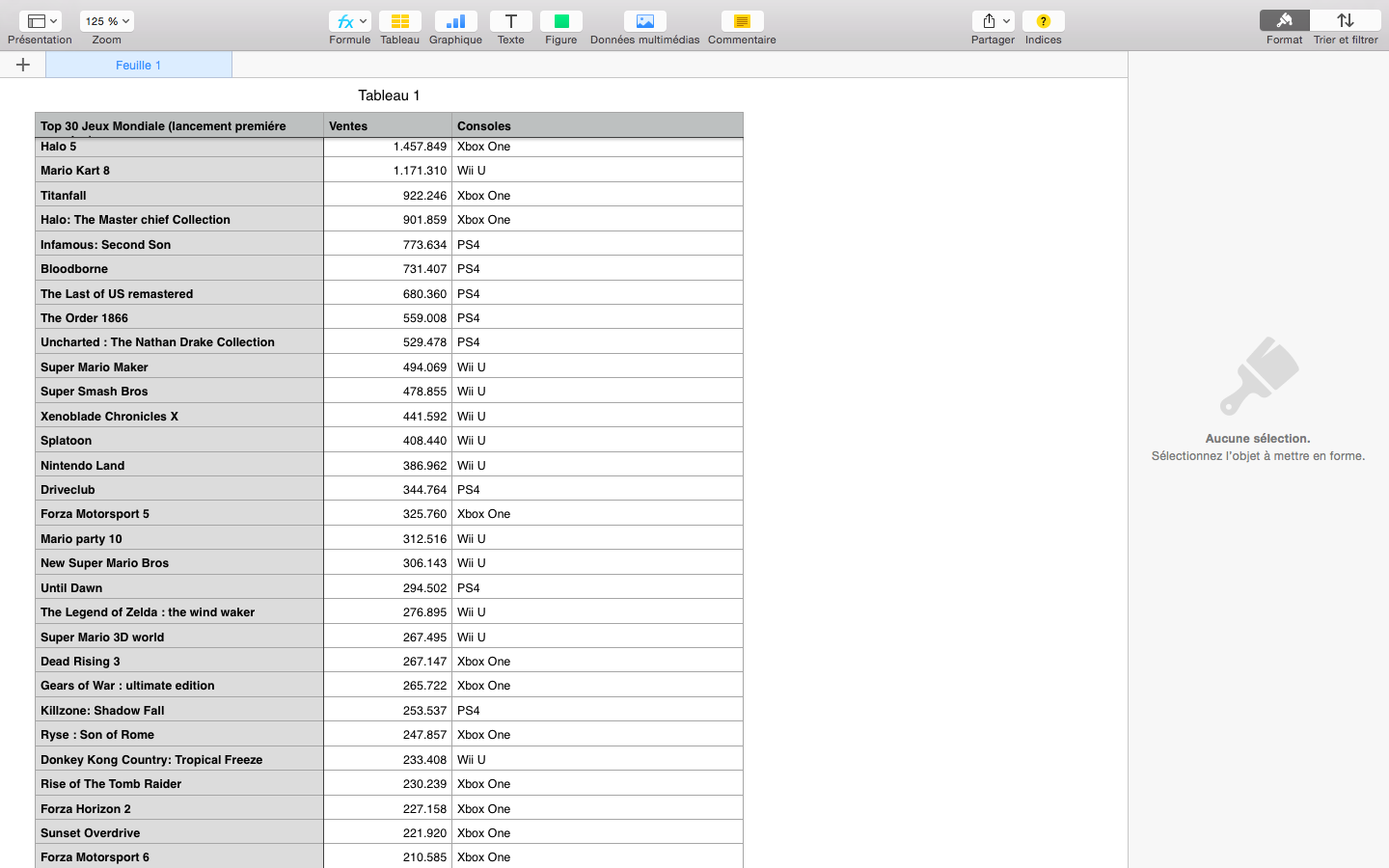
Task: Select the Super Mario 3D world cell
Action: click(179, 637)
